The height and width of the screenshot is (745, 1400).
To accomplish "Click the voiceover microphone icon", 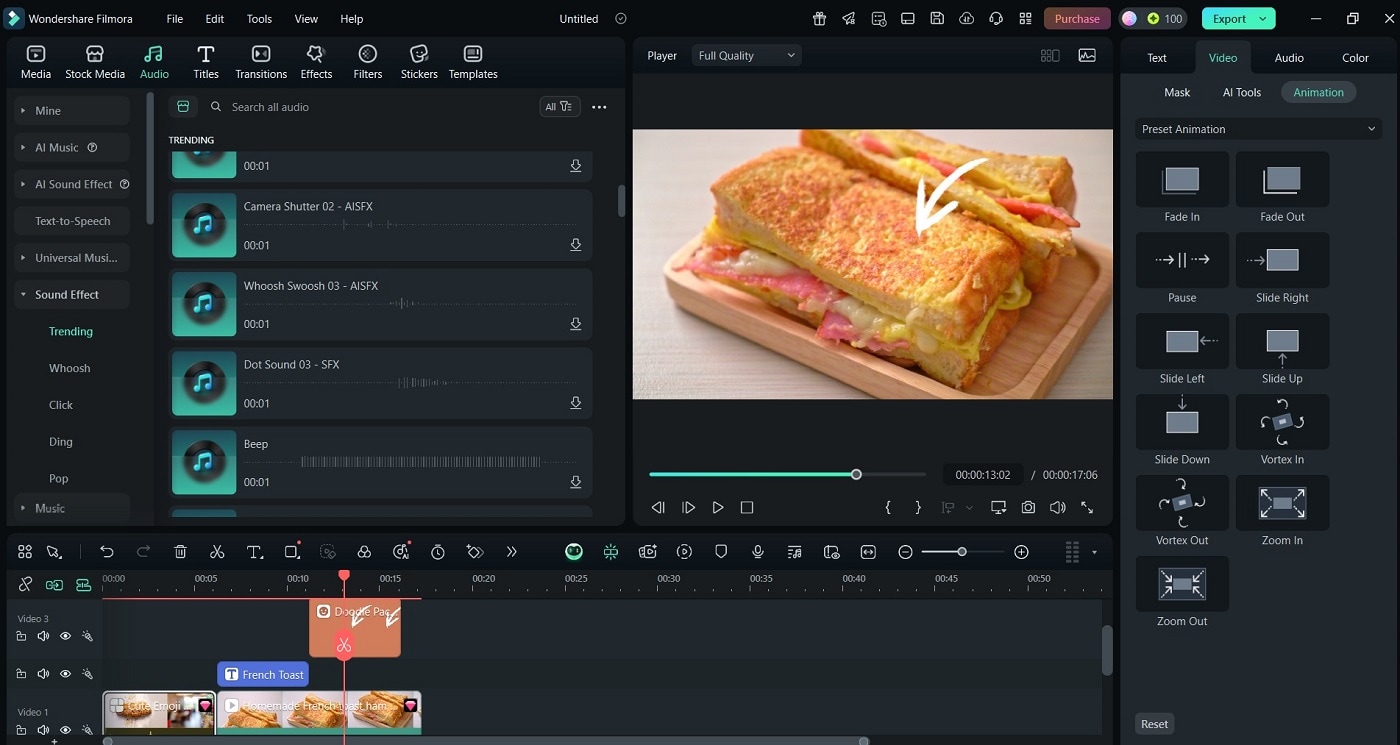I will click(758, 552).
